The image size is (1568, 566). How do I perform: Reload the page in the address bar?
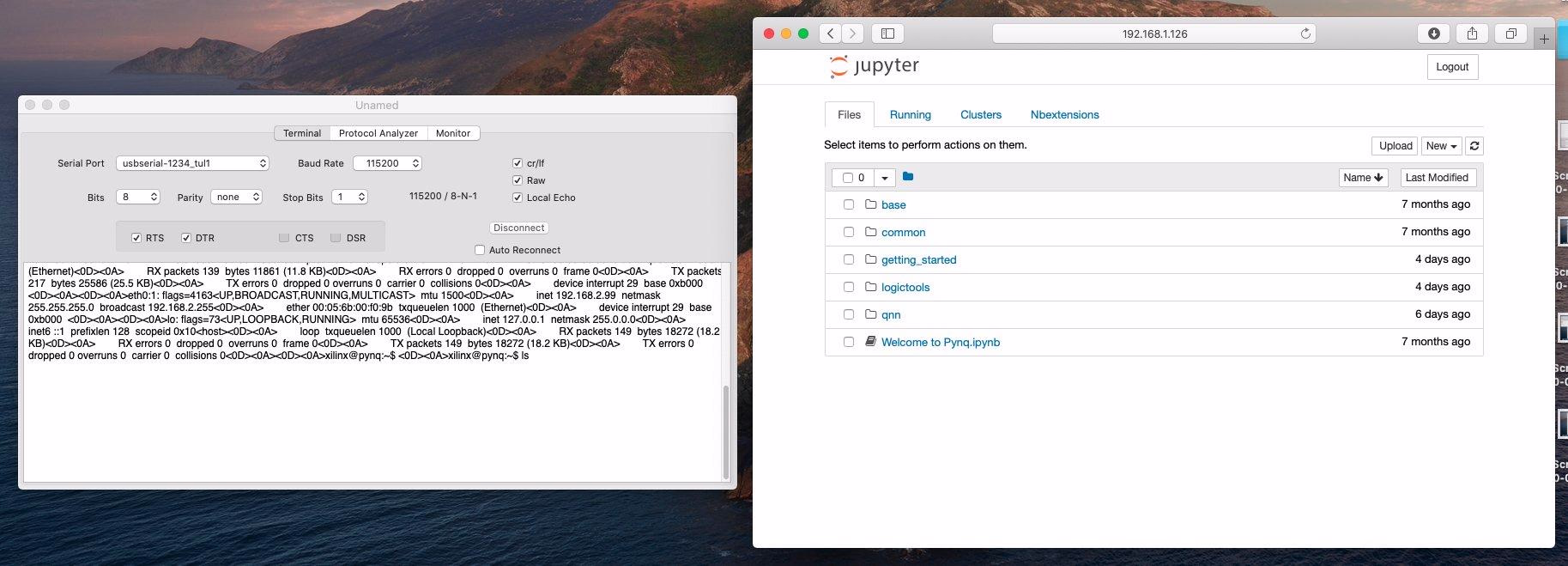(x=1305, y=33)
